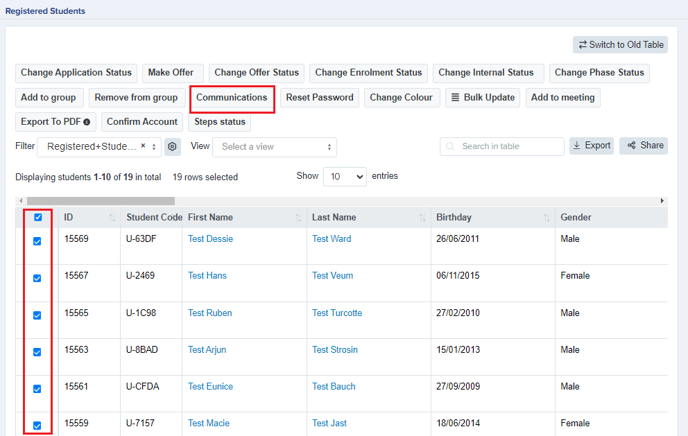
Task: Open filter settings gear icon
Action: coord(172,147)
